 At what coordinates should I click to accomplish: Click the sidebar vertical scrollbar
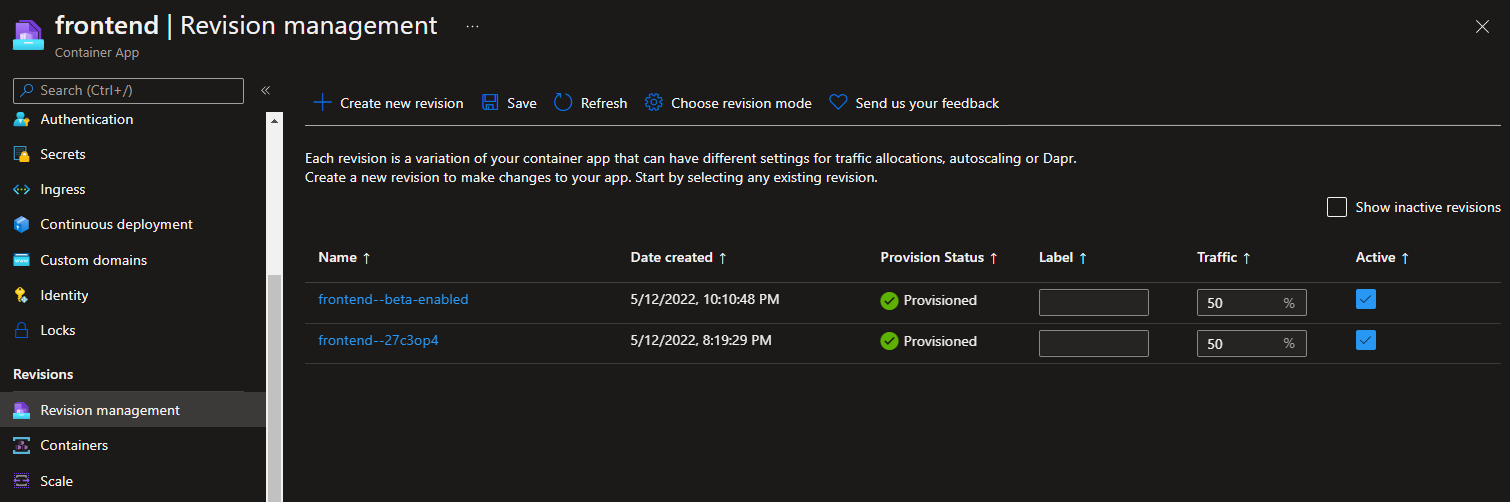coord(275,390)
